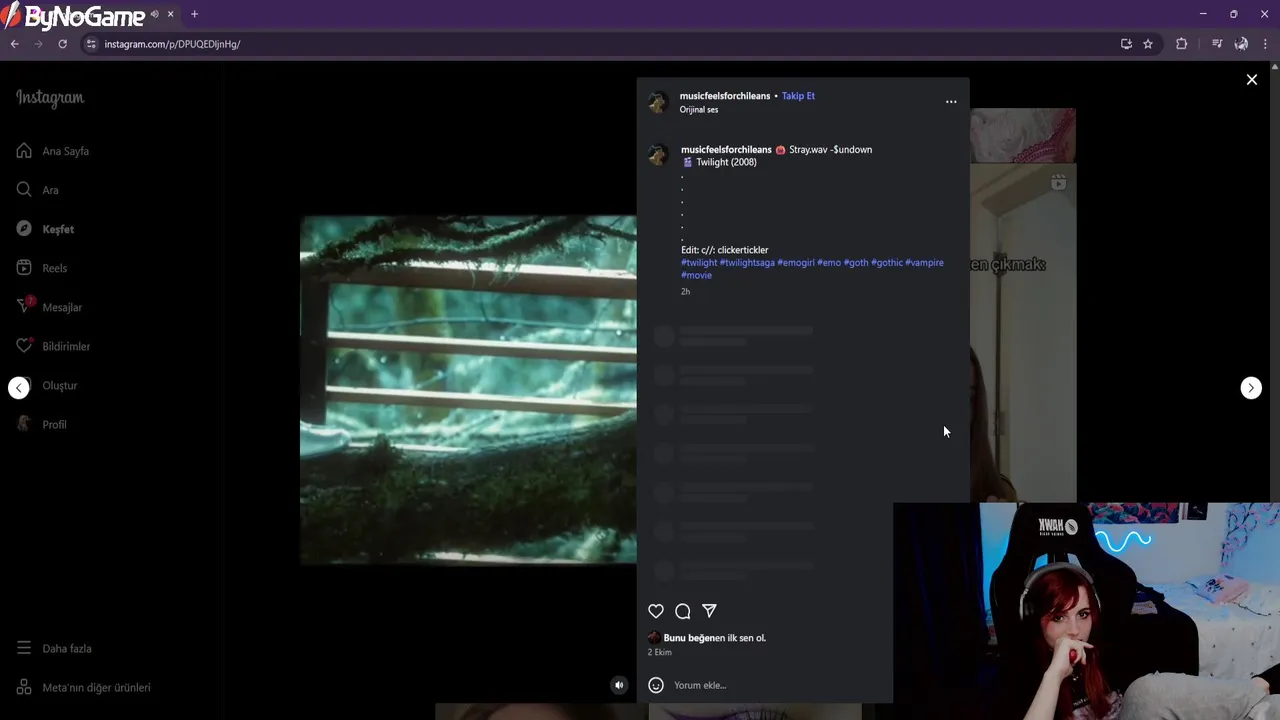Like the post with heart icon

[656, 611]
